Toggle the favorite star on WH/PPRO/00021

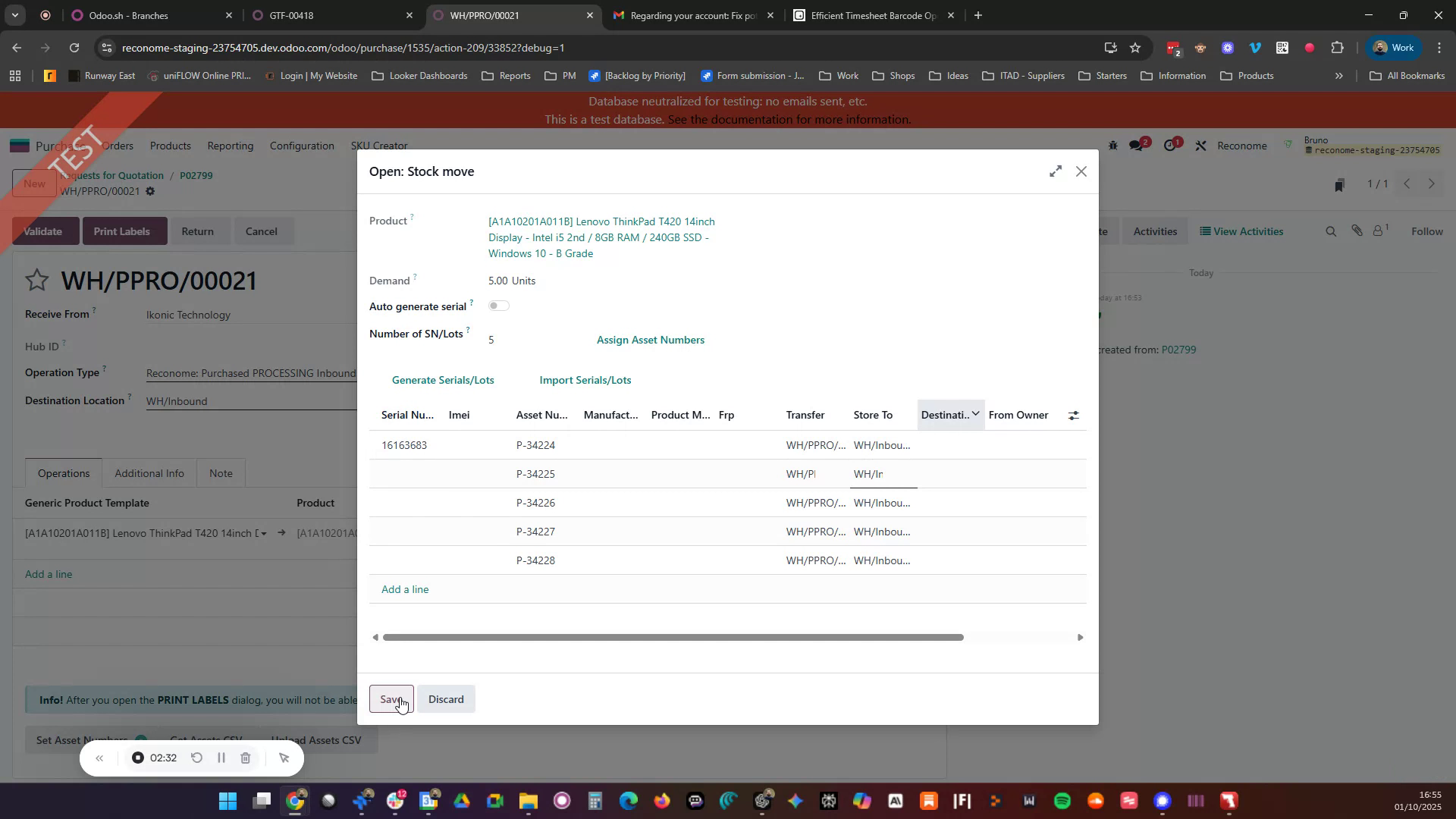36,280
